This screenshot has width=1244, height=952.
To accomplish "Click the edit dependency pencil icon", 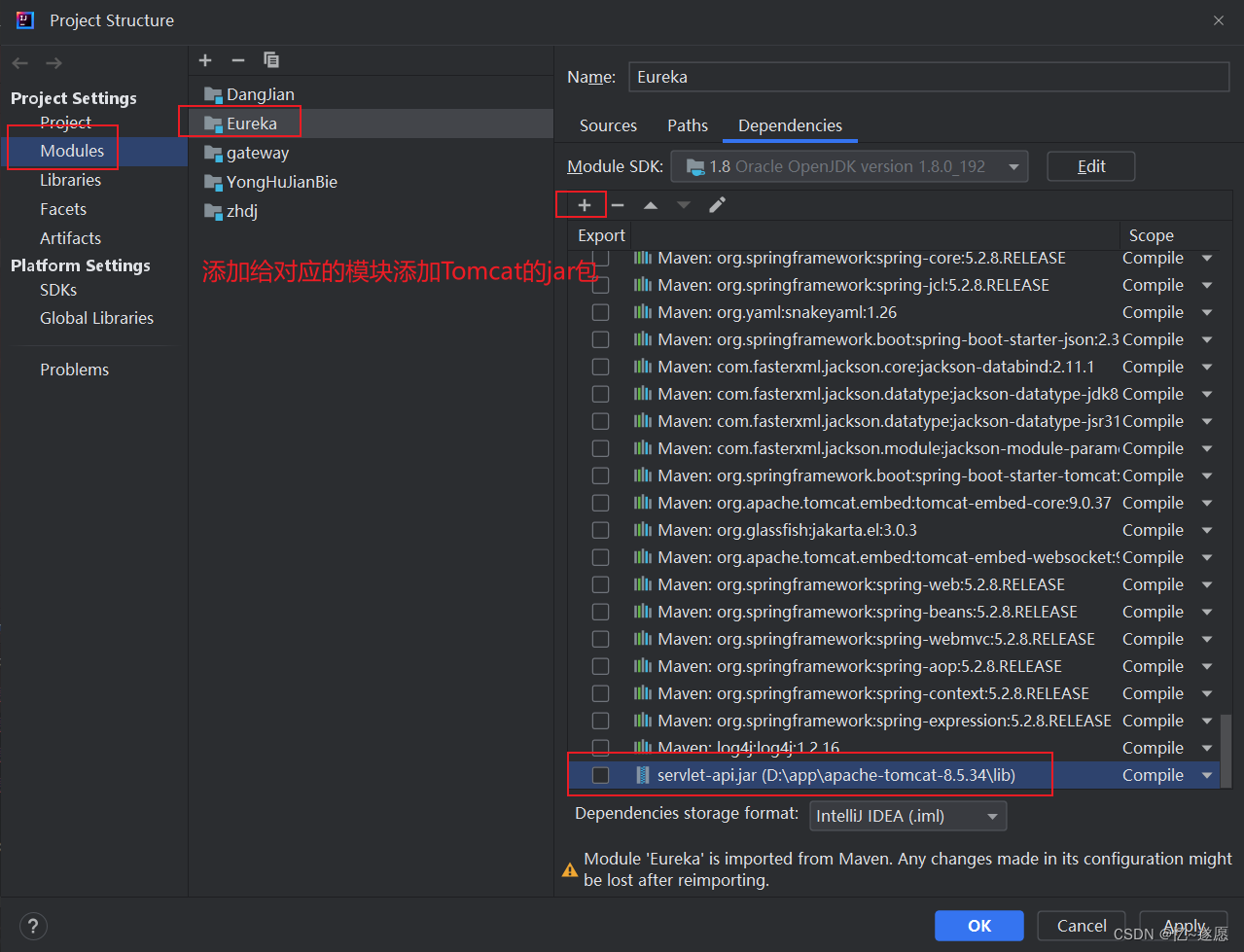I will click(x=717, y=205).
